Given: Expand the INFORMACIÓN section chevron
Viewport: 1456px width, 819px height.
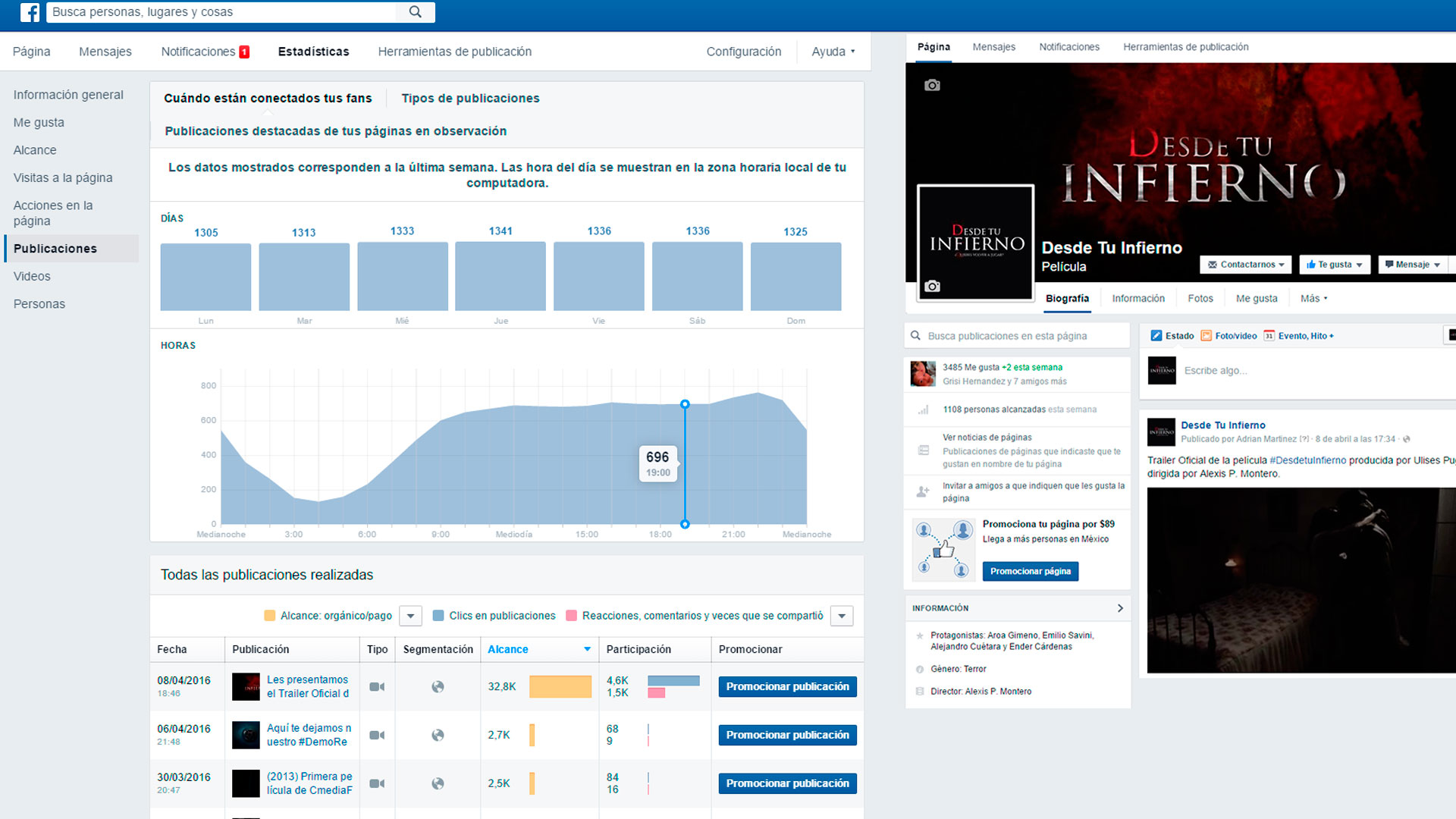Looking at the screenshot, I should click(1120, 608).
